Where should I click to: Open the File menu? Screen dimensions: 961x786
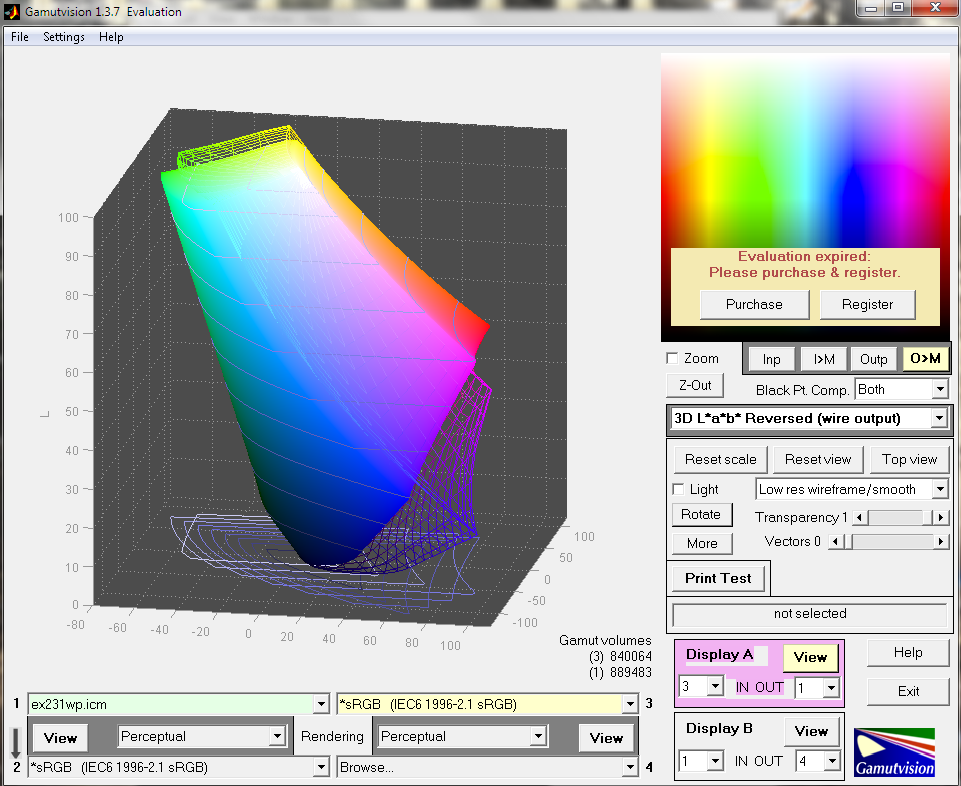tap(20, 37)
